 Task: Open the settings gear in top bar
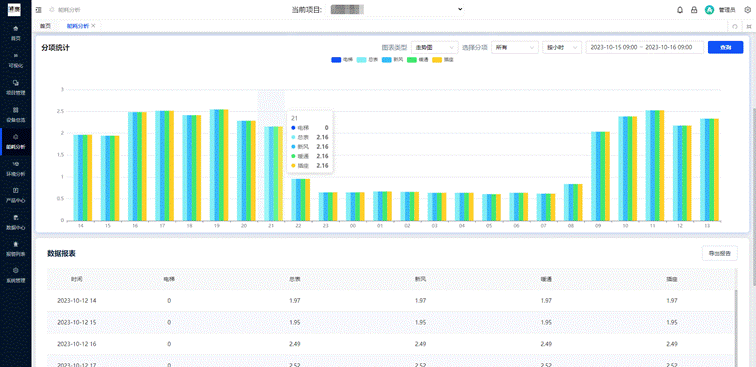coord(748,10)
